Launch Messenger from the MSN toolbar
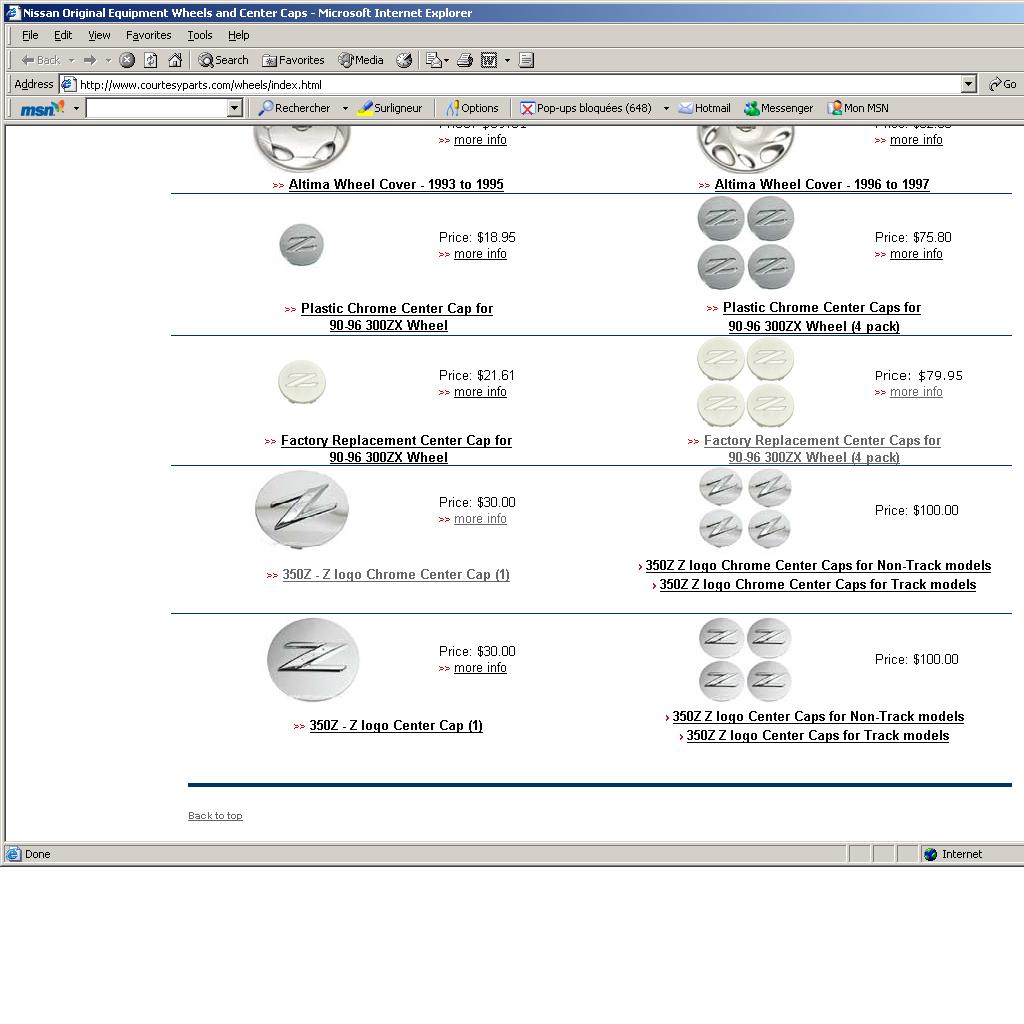This screenshot has width=1024, height=1024. point(778,108)
